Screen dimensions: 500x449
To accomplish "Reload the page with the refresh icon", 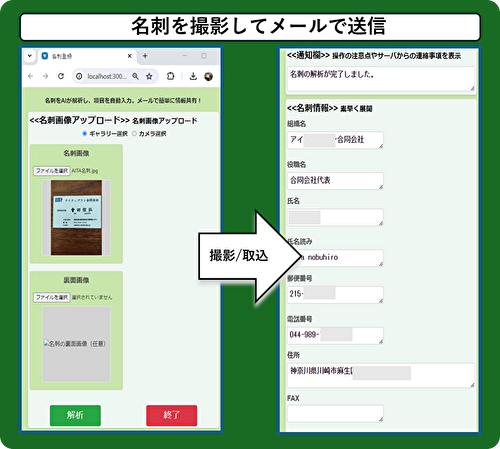I will [61, 76].
